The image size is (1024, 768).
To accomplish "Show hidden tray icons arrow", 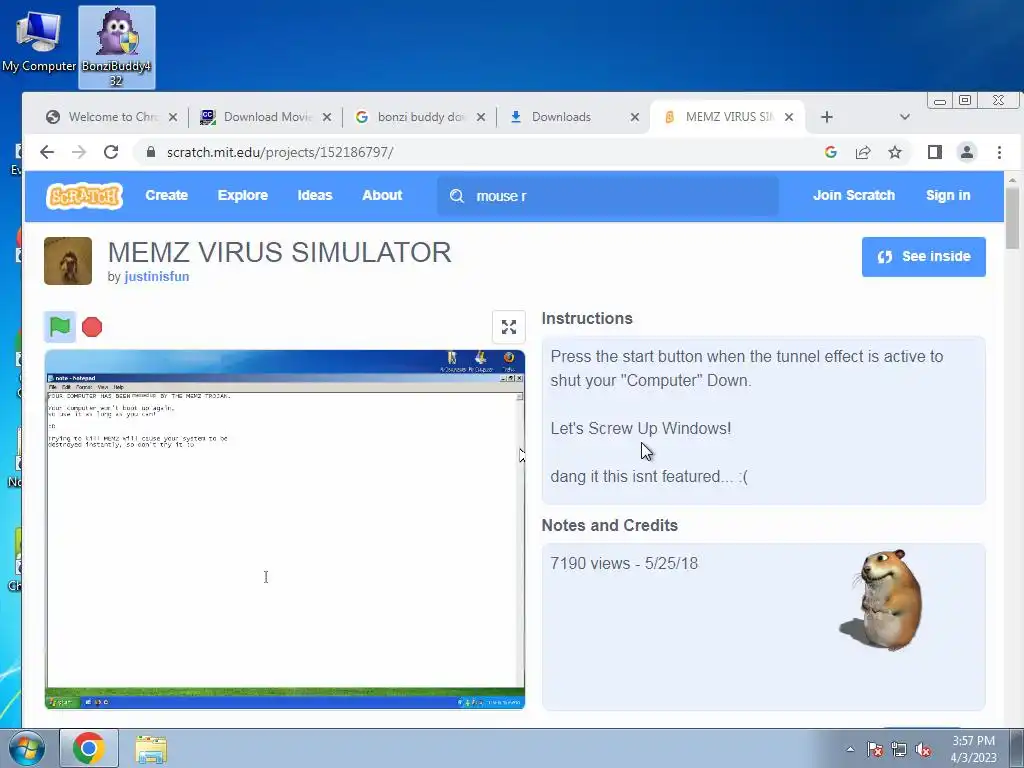I will (x=850, y=749).
